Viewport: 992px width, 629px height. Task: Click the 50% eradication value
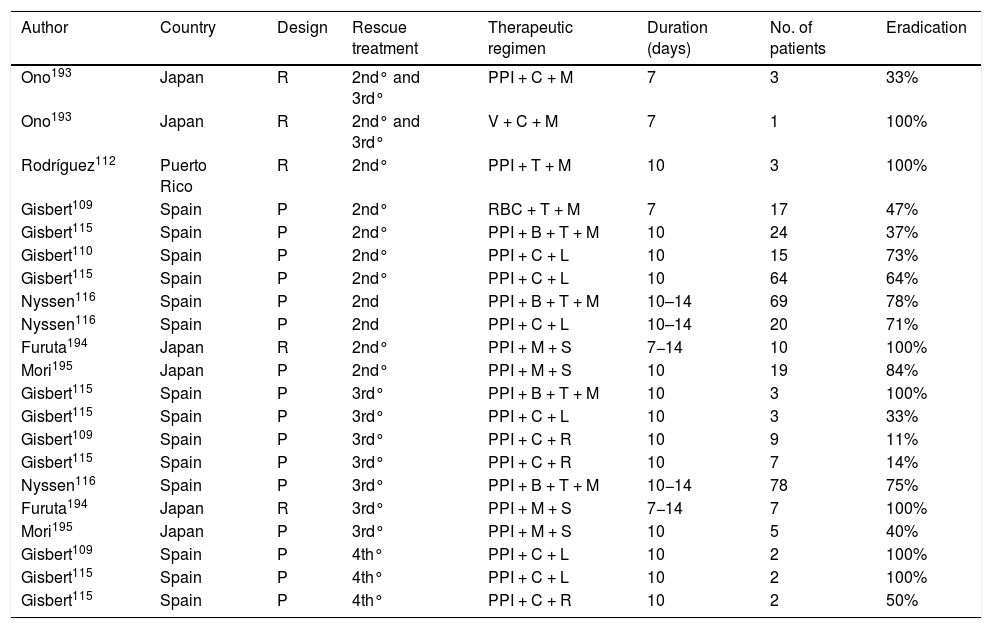pos(902,600)
